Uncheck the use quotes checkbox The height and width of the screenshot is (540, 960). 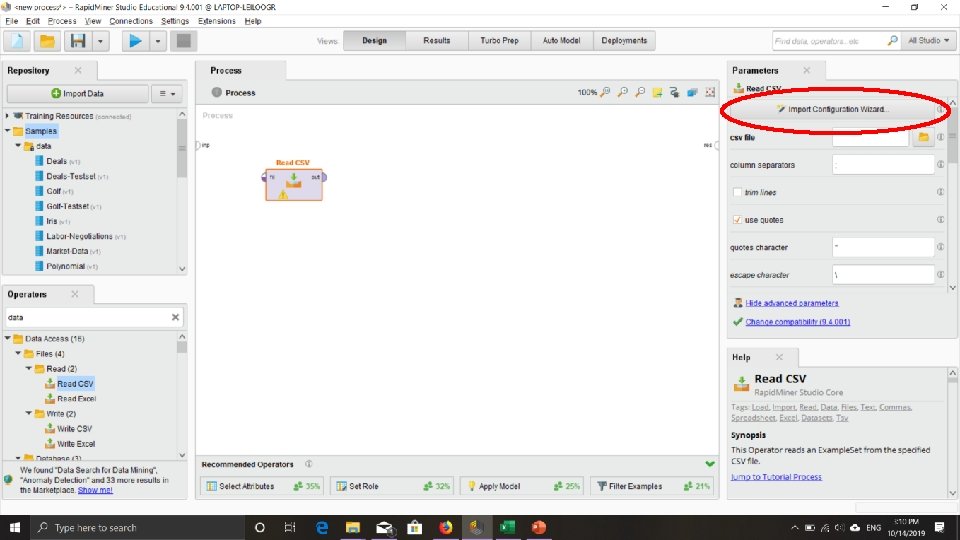(x=737, y=220)
